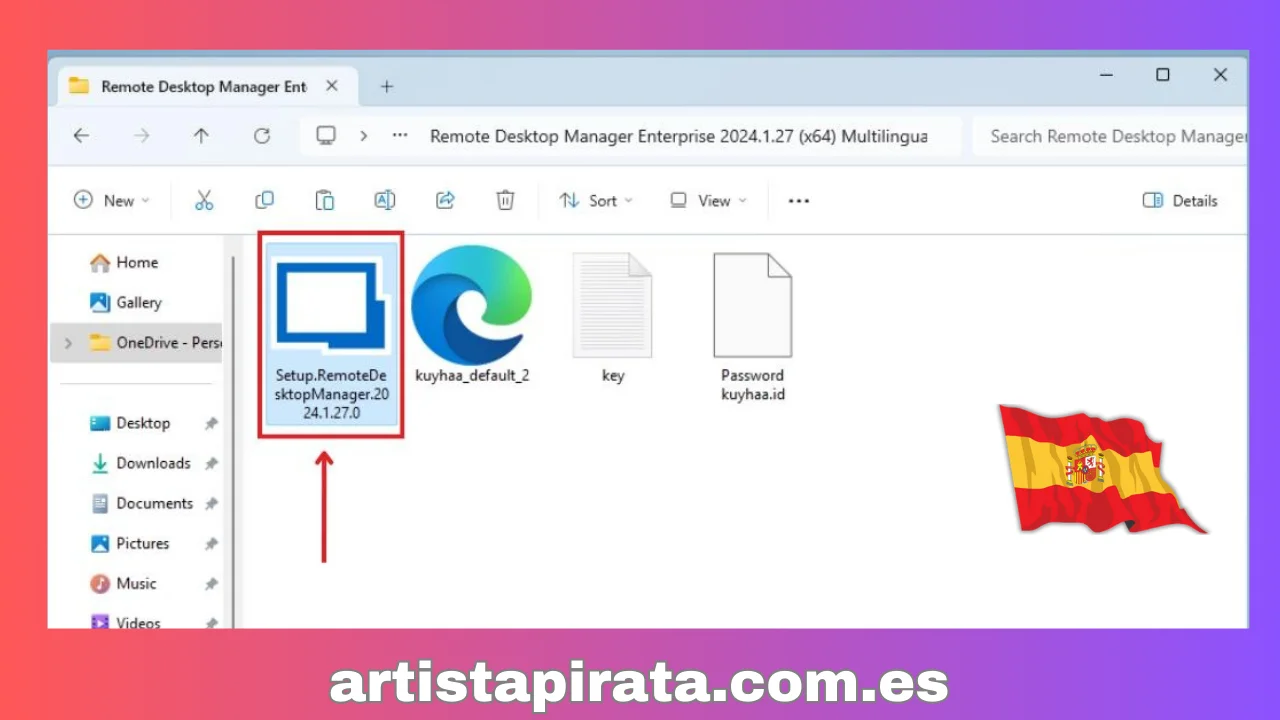Screen dimensions: 1280x720
Task: Refresh the folder view
Action: pos(262,136)
